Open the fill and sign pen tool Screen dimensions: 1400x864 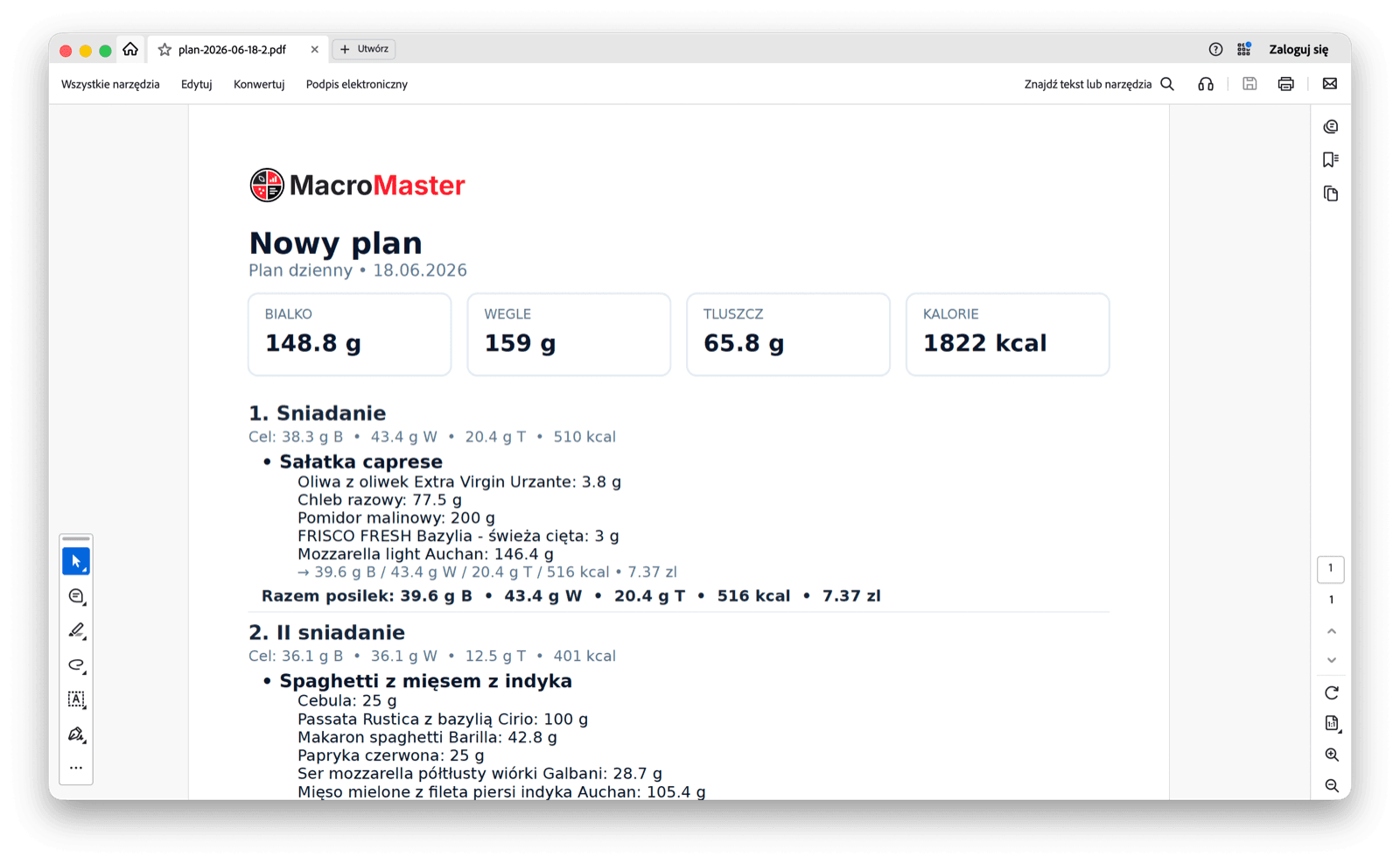point(76,734)
